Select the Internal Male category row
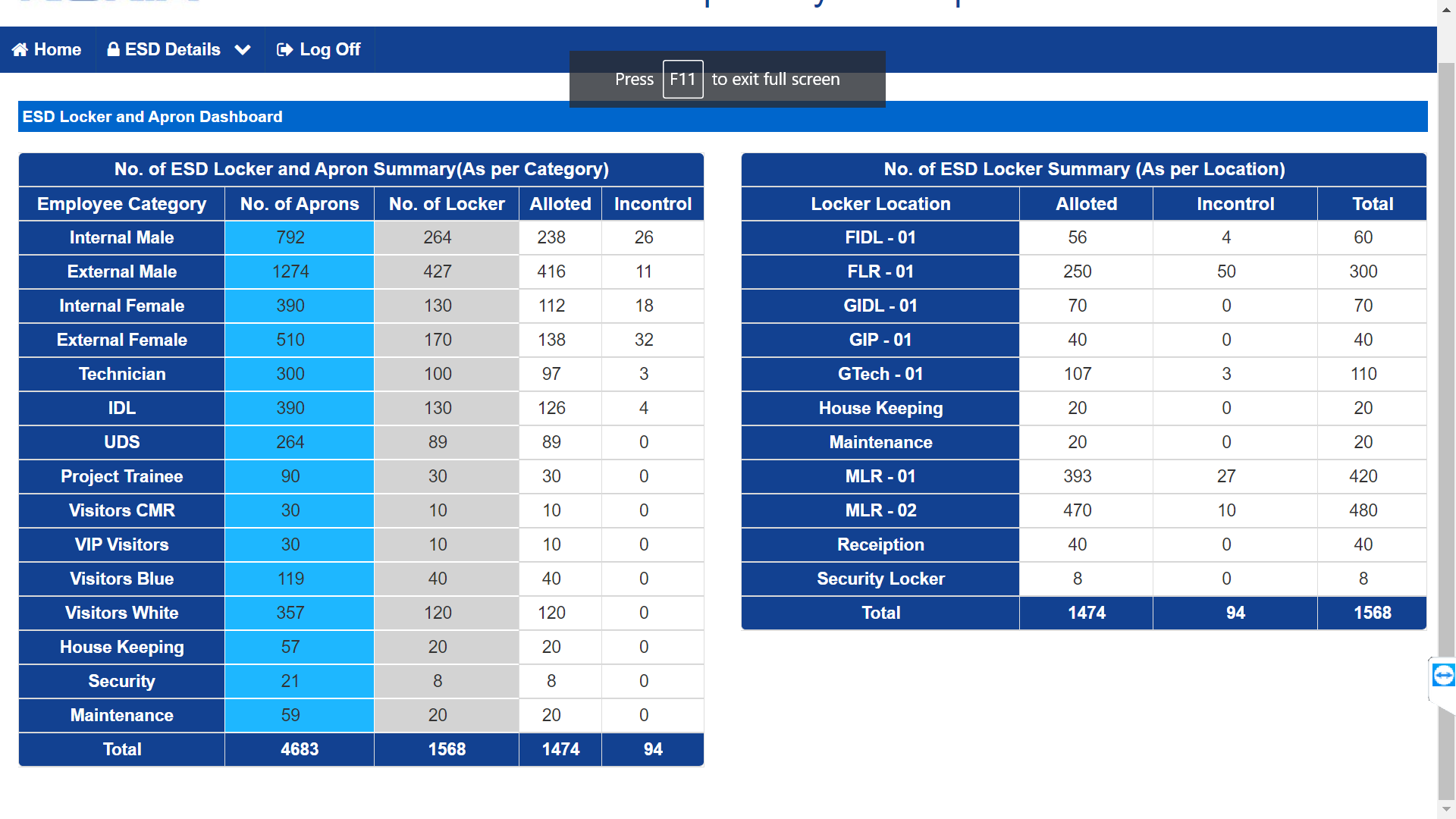 (361, 238)
